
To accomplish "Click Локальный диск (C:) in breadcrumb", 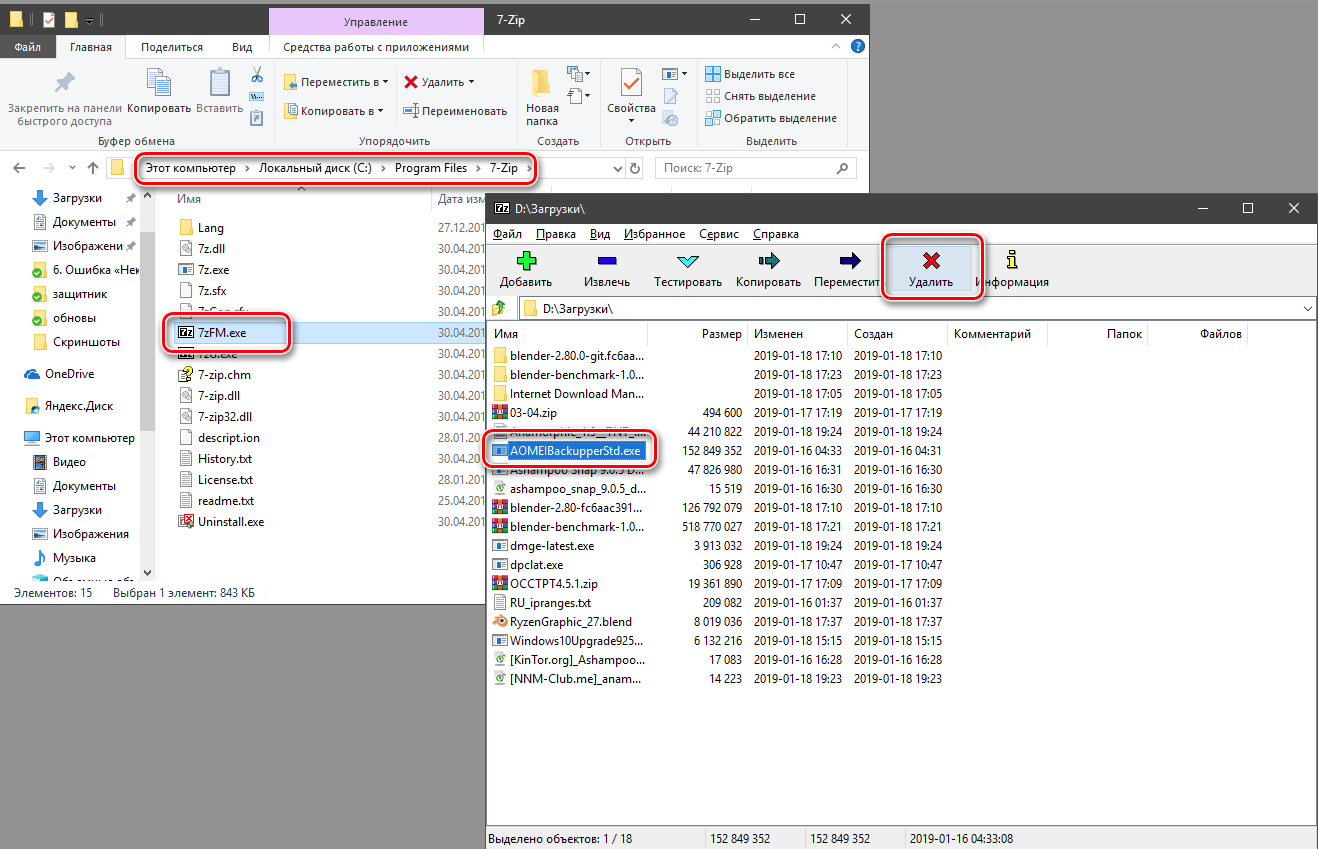I will pyautogui.click(x=315, y=168).
